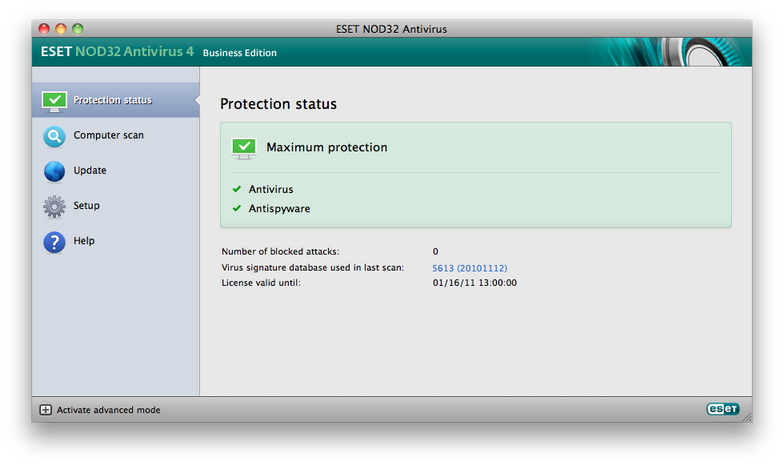Expand advanced mode with plus icon
Screen dimensions: 784x466
(x=46, y=410)
